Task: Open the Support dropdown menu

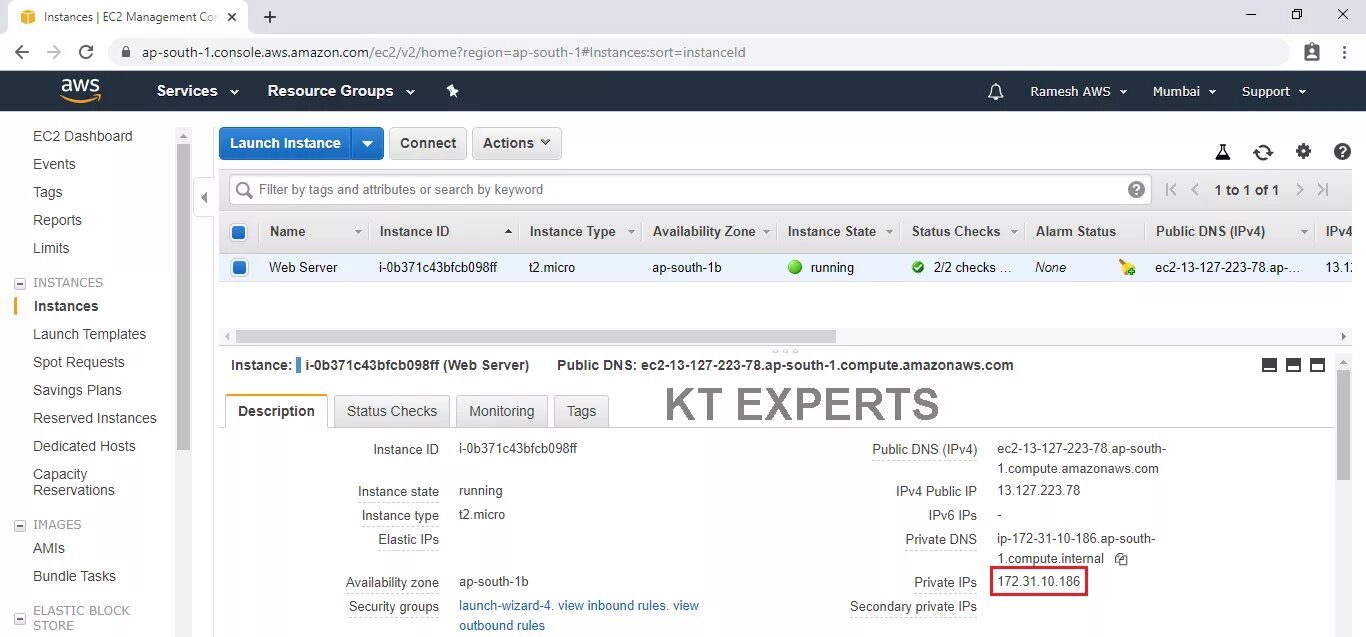Action: 1274,91
